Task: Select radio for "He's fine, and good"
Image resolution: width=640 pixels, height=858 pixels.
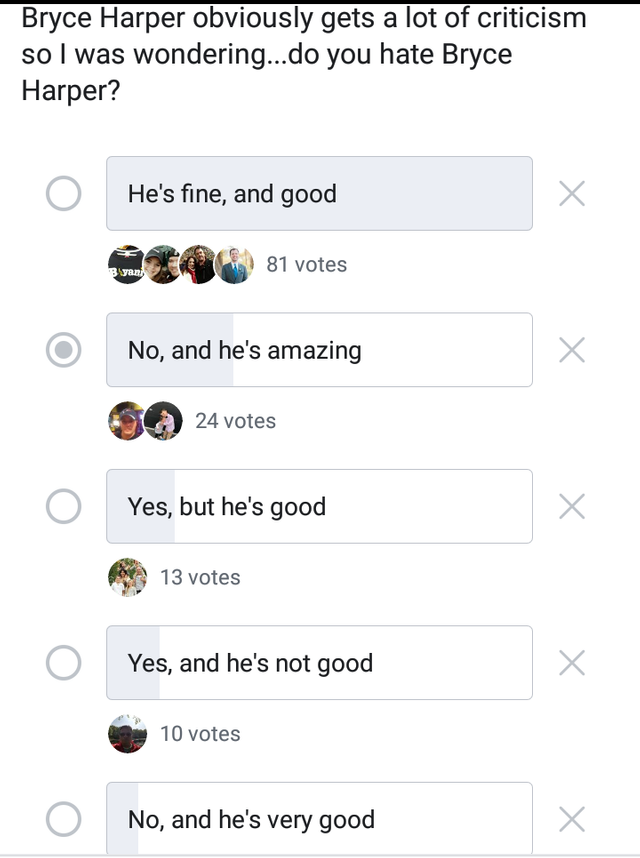Action: click(x=63, y=193)
